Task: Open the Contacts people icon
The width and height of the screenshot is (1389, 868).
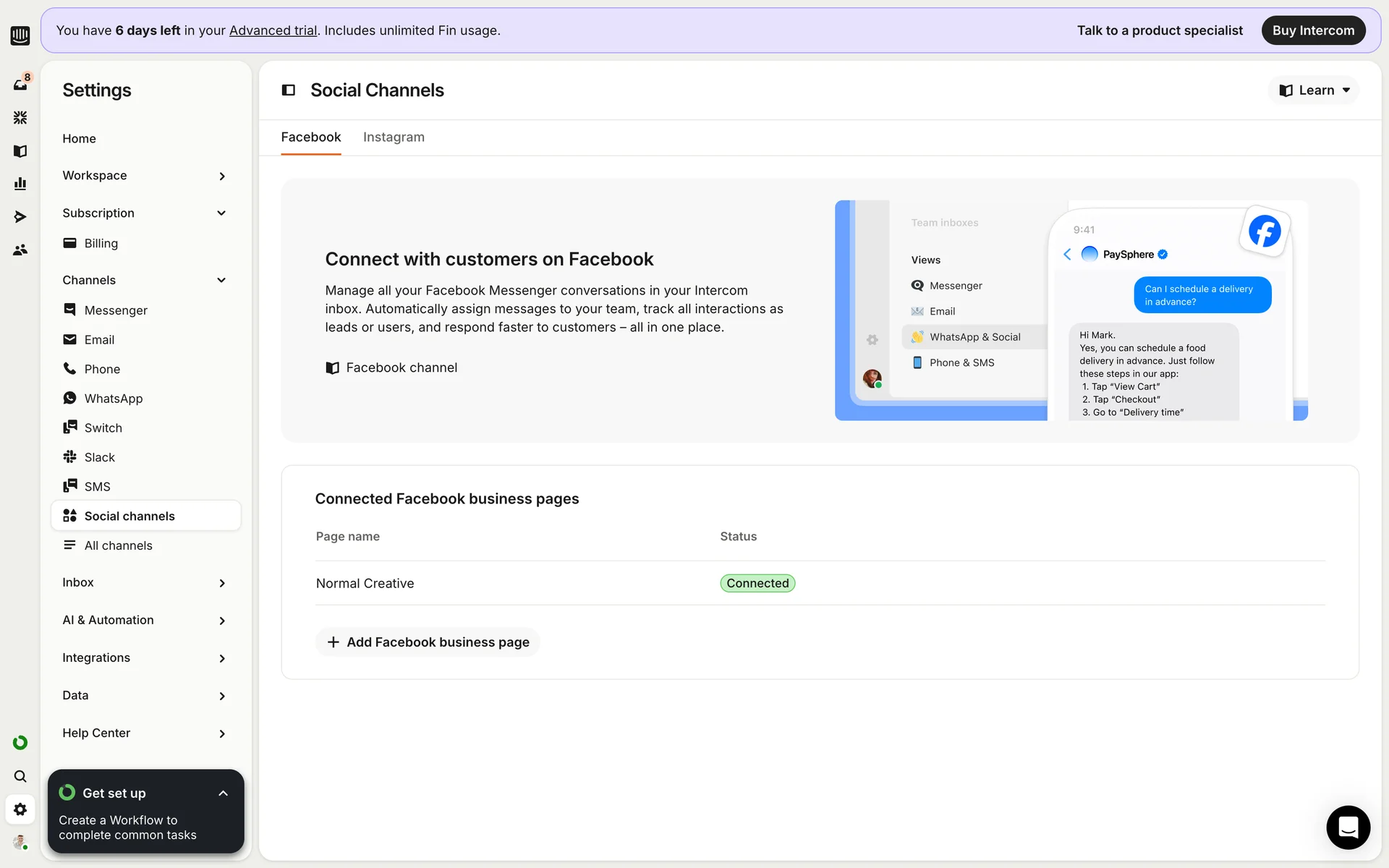Action: [x=20, y=250]
